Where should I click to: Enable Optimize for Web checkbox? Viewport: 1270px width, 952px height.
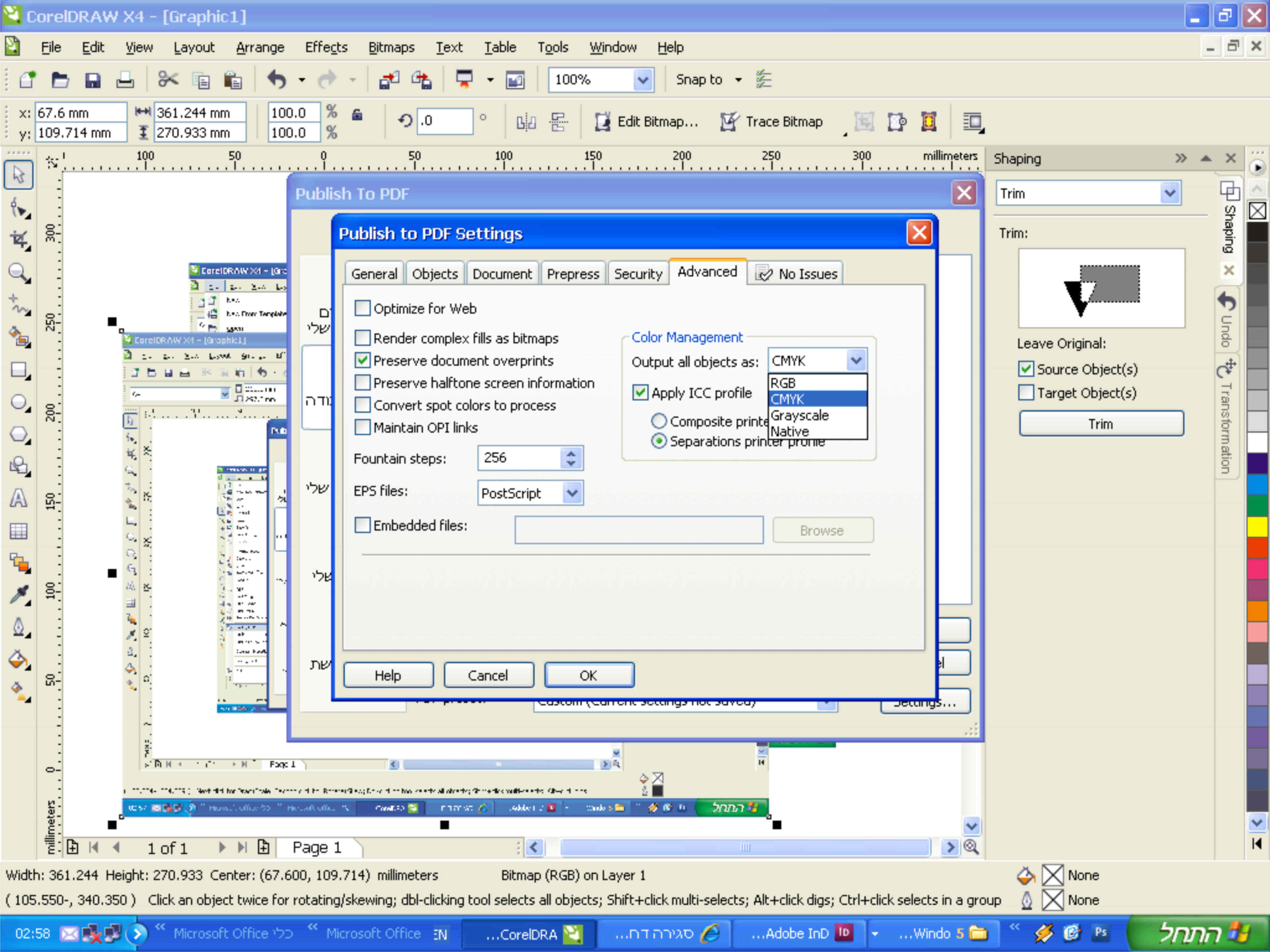pos(362,308)
